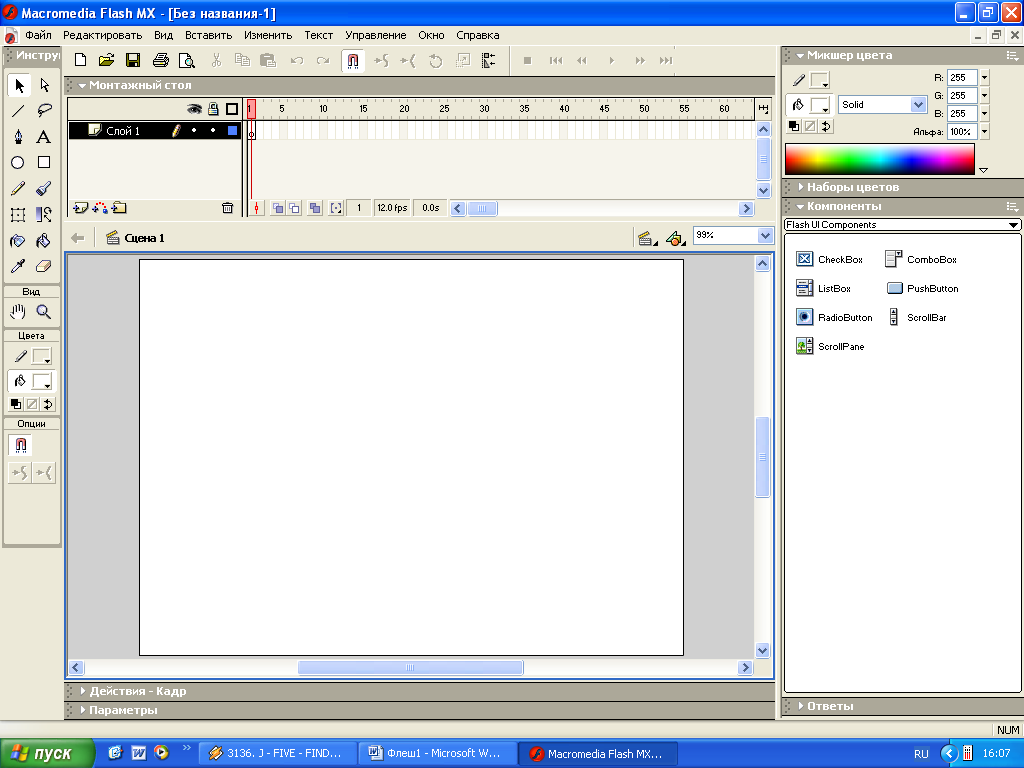
Task: Toggle Слой 1 outline color square
Action: point(232,131)
